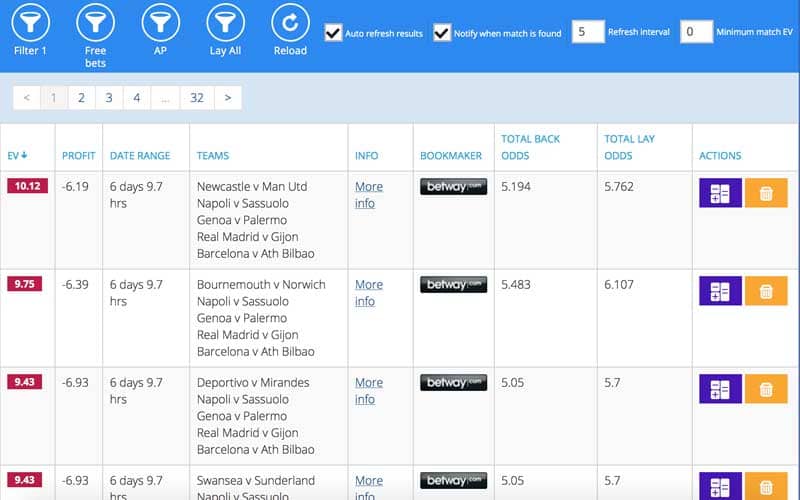The width and height of the screenshot is (800, 500).
Task: Focus the Minimum match EV input
Action: pos(696,32)
